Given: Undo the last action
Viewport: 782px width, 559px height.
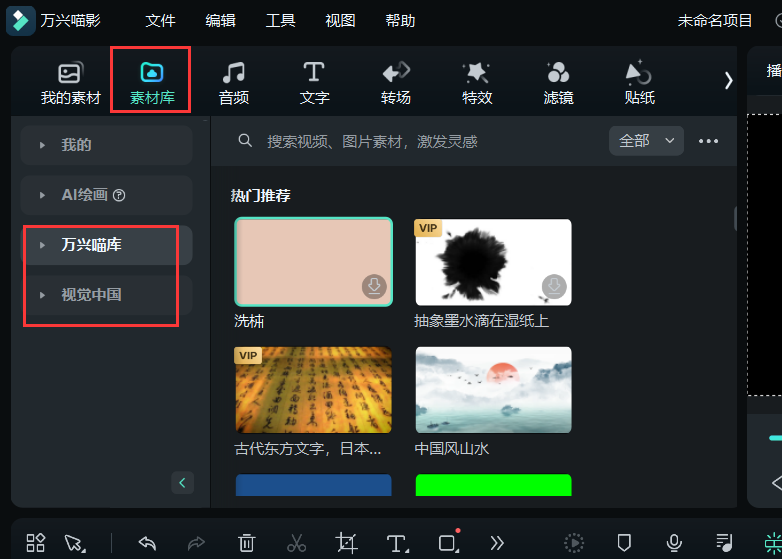Looking at the screenshot, I should 147,543.
